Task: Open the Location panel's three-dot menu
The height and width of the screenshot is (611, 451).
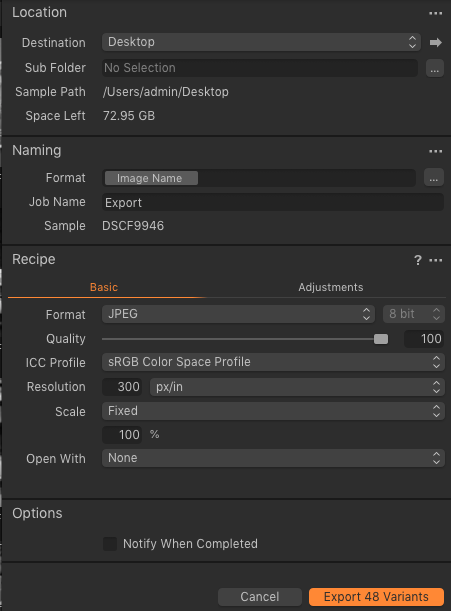Action: click(x=435, y=13)
